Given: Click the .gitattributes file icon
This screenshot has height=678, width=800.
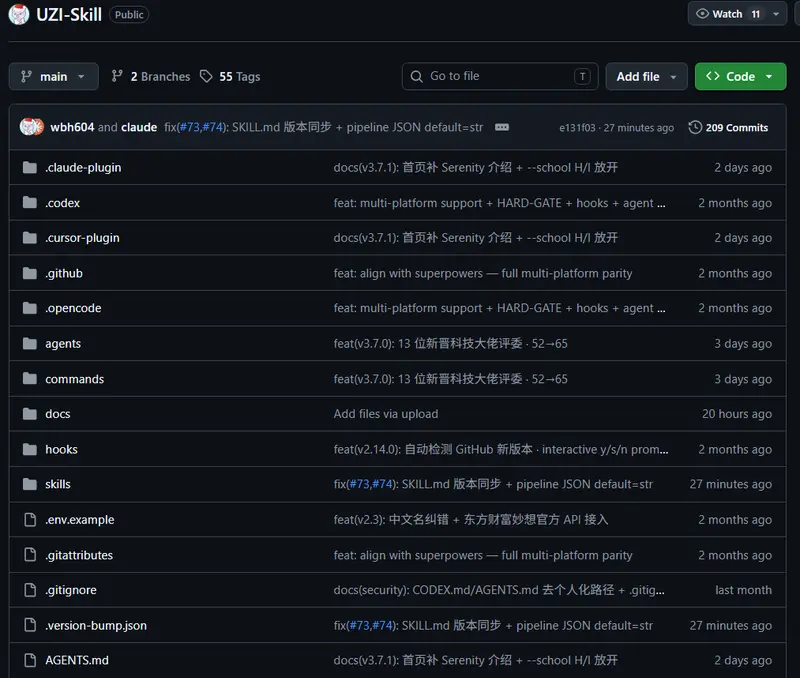Looking at the screenshot, I should coord(30,555).
